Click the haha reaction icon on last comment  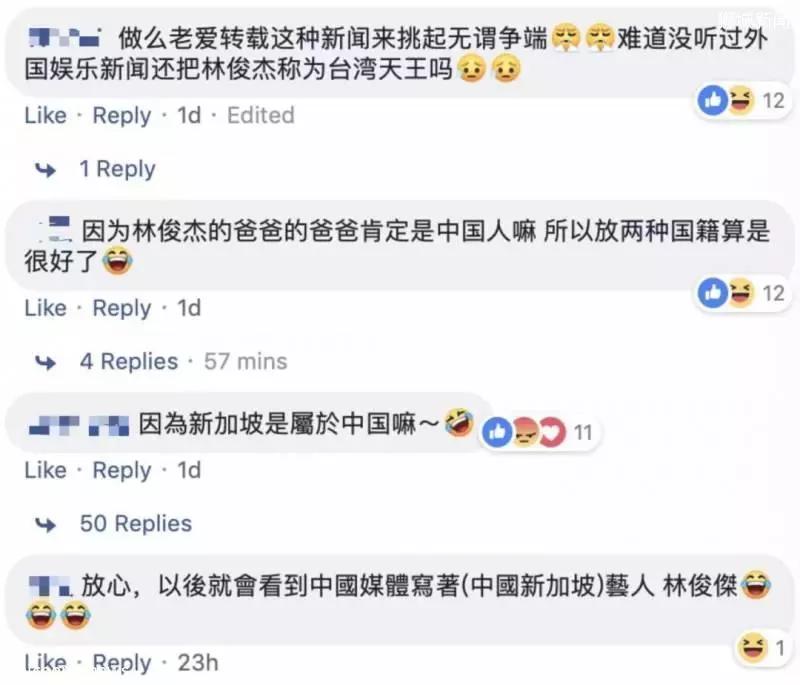click(753, 647)
